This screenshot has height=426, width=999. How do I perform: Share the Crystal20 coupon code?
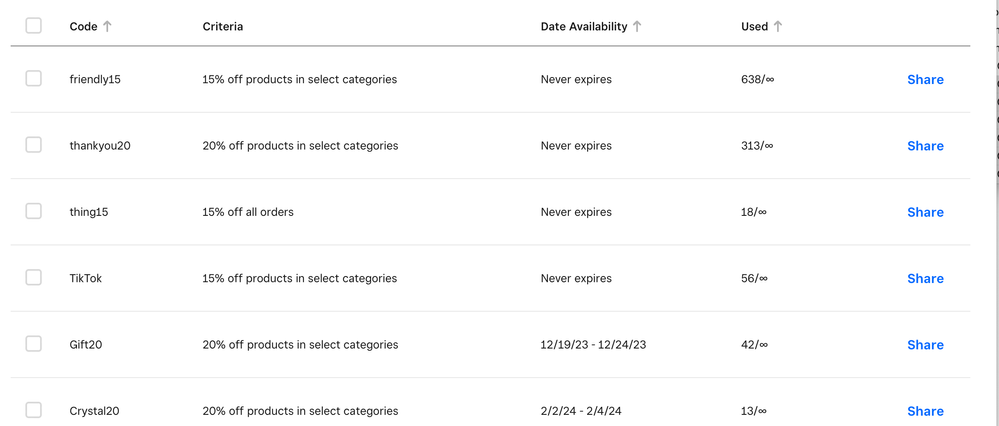pyautogui.click(x=925, y=411)
